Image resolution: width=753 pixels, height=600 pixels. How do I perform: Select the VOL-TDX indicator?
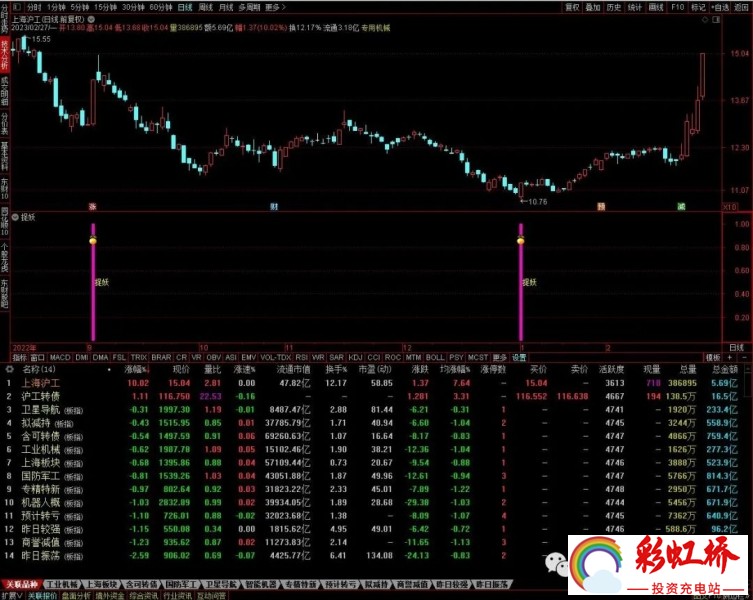pos(276,357)
